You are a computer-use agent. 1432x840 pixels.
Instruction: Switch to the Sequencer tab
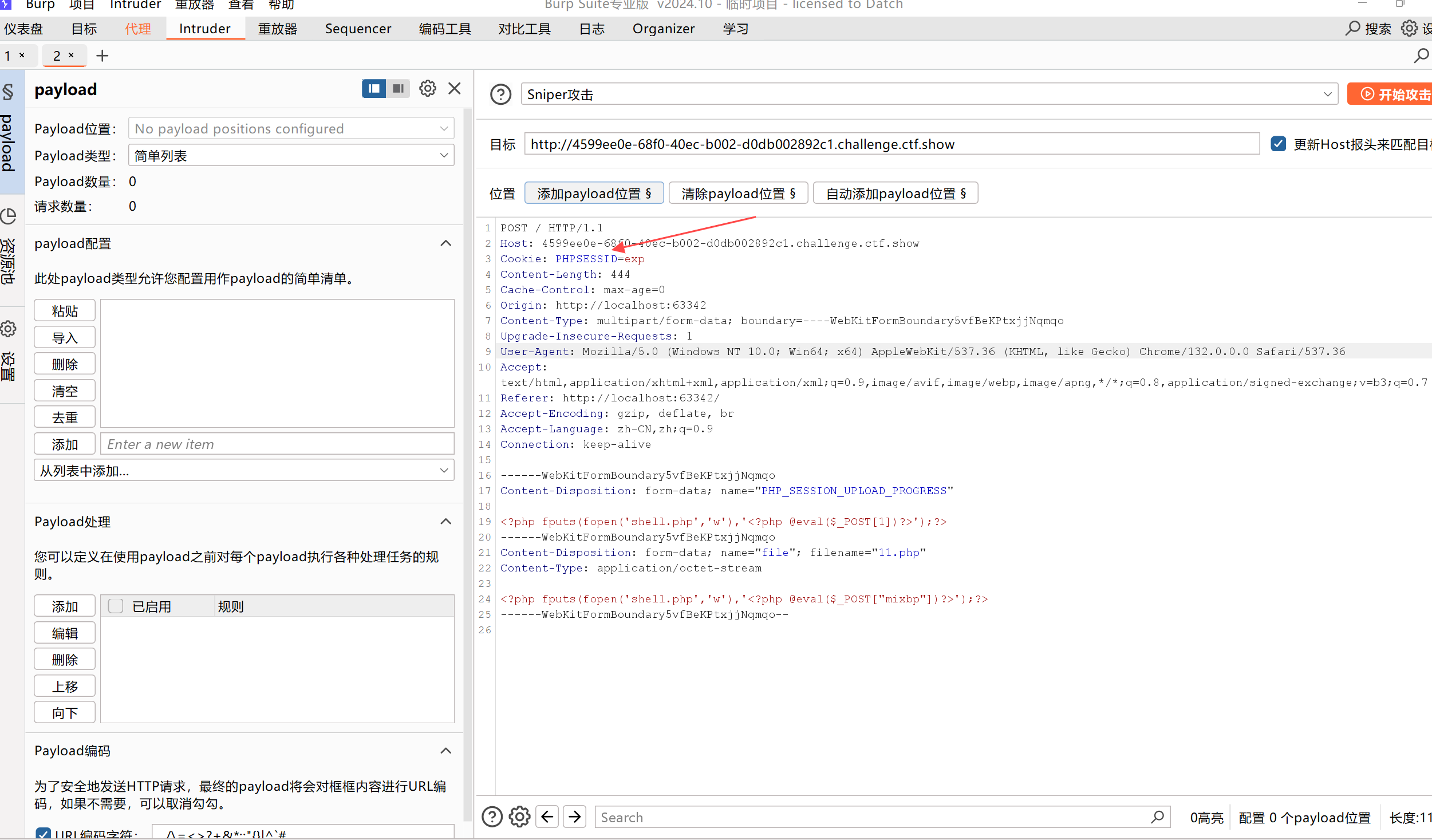tap(358, 29)
